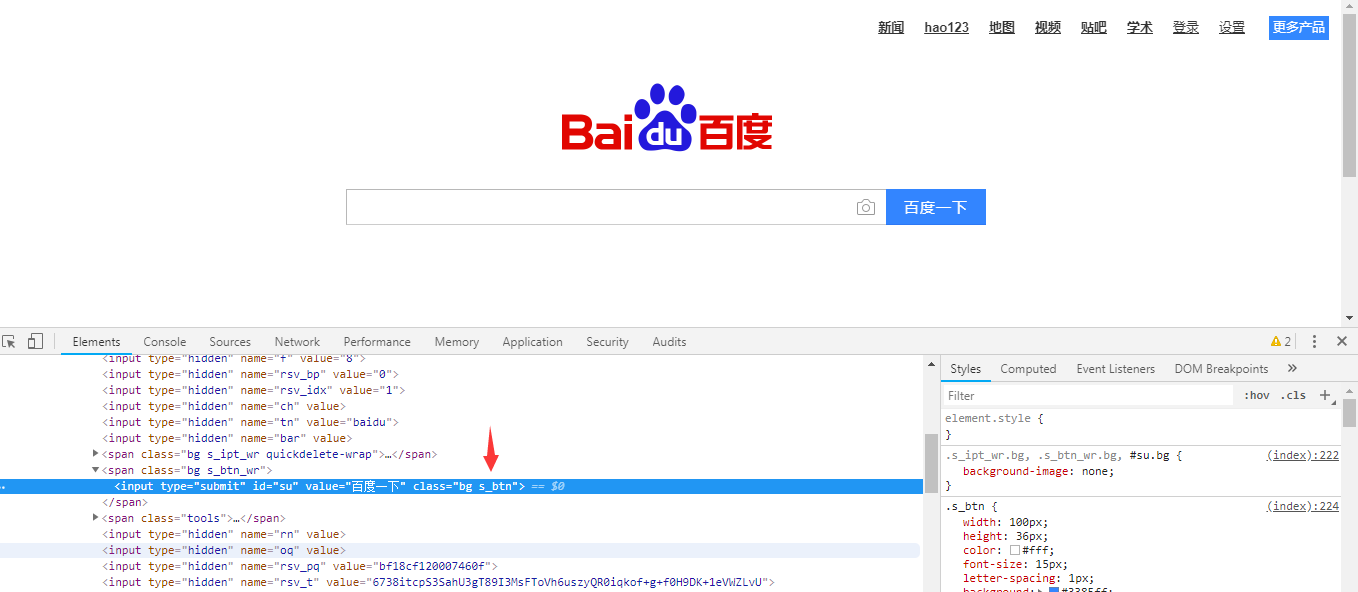1358x592 pixels.
Task: Click the element.style rule header
Action: tap(994, 418)
